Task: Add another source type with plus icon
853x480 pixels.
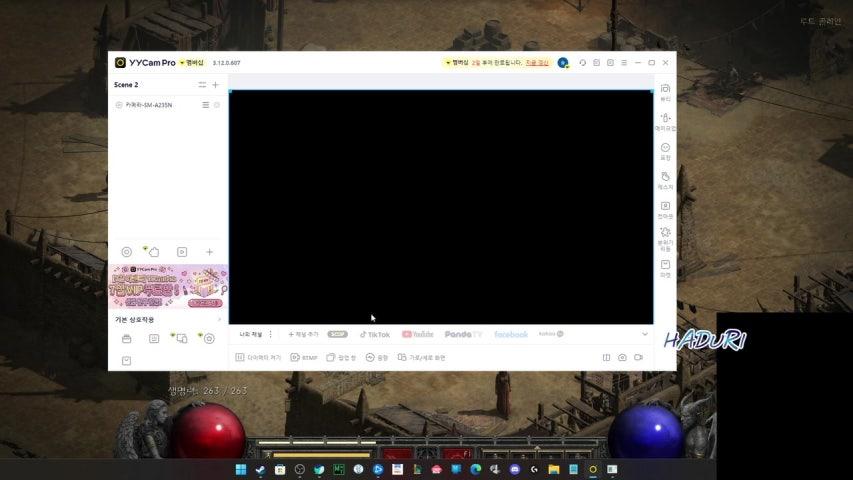Action: 209,252
